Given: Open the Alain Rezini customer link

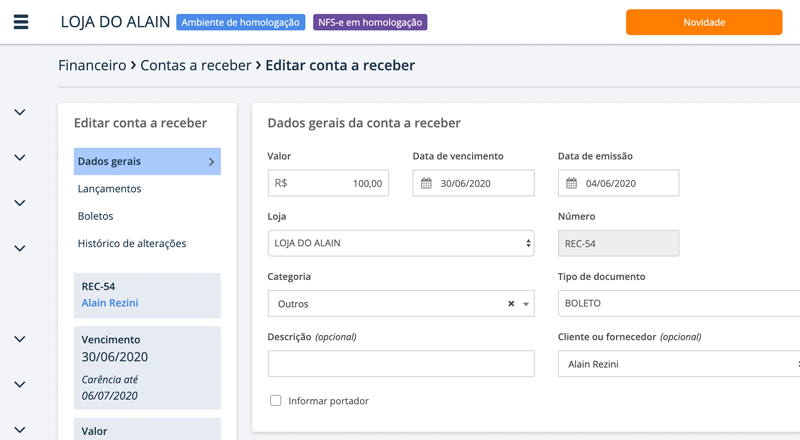Looking at the screenshot, I should [110, 303].
